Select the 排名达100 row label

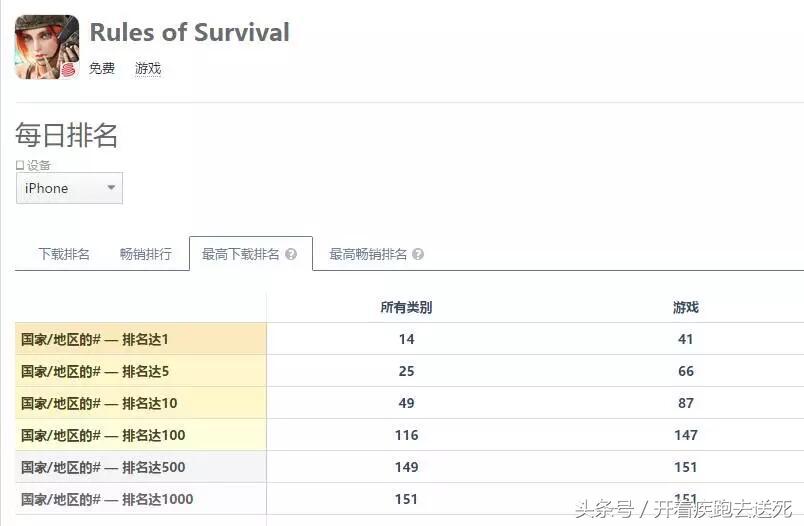tap(103, 435)
